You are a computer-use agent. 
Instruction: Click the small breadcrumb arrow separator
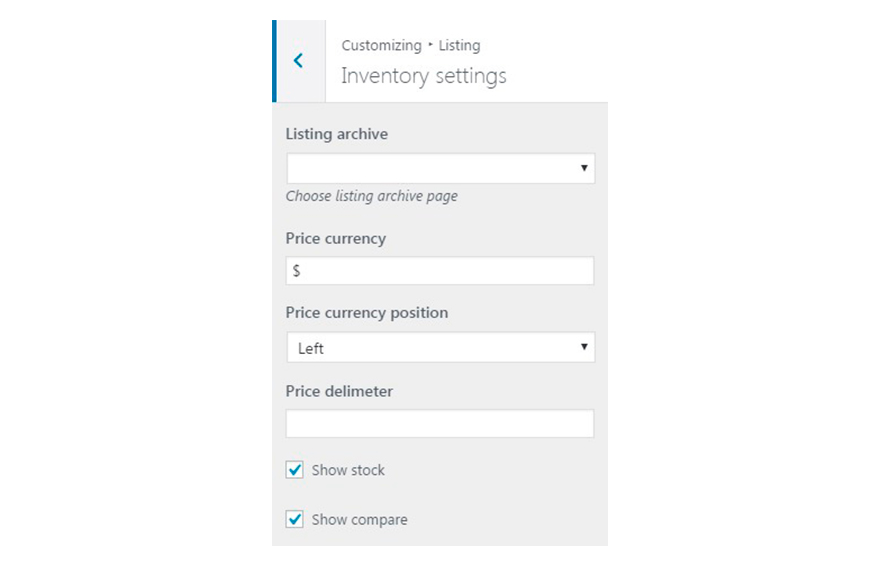[x=430, y=46]
